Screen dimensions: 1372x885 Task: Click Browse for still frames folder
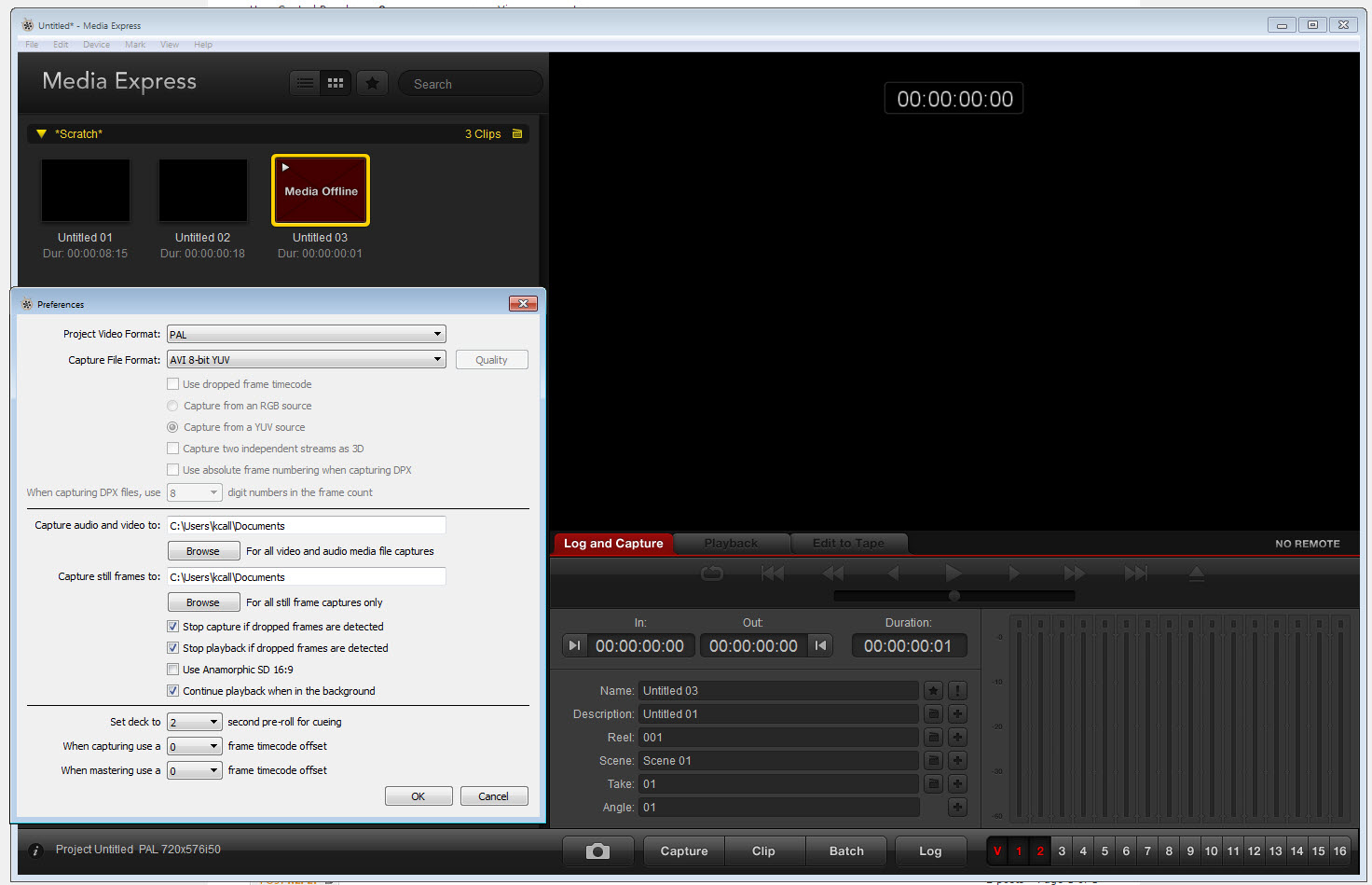click(203, 602)
